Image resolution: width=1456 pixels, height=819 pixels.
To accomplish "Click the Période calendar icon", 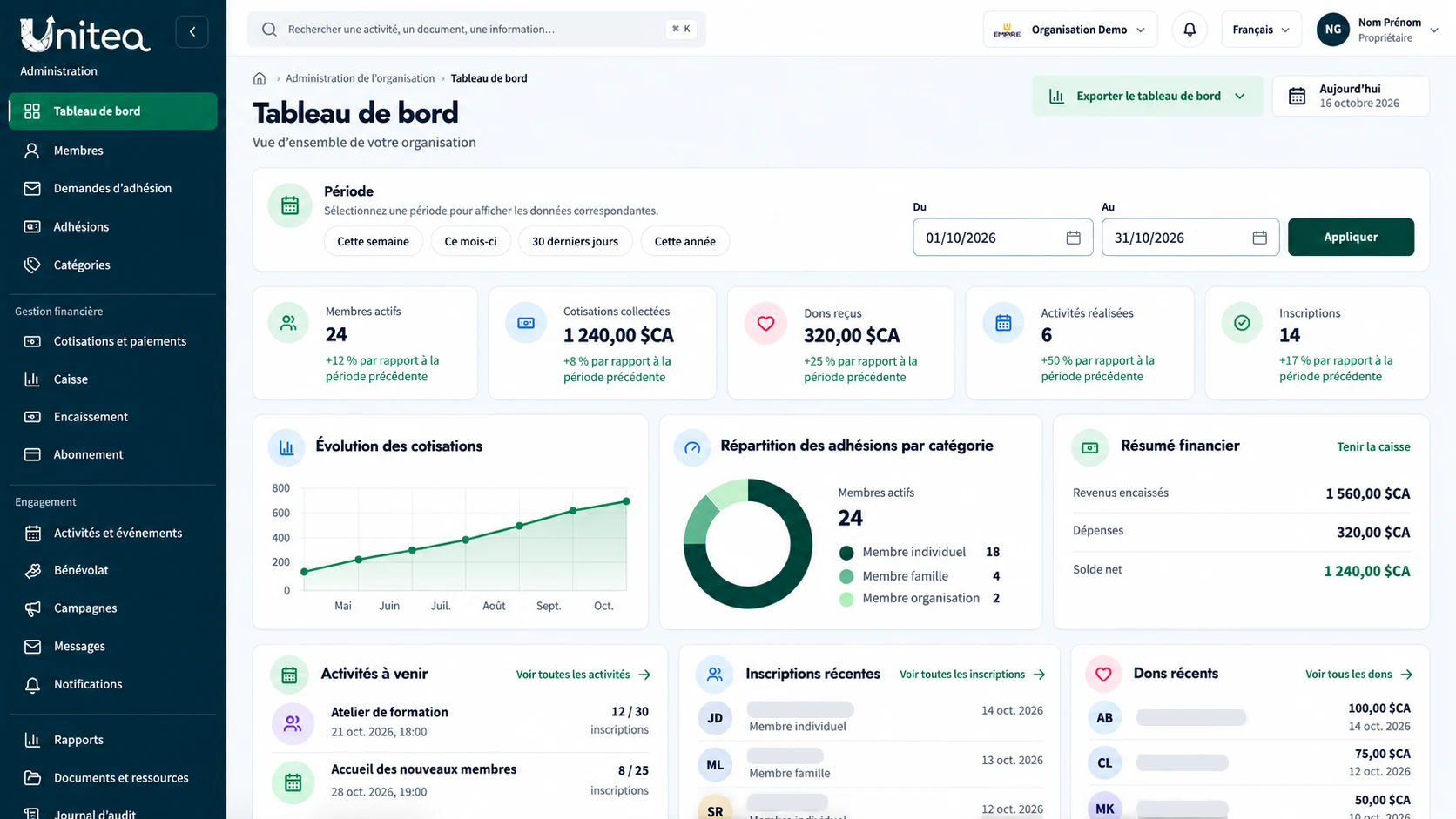I will pyautogui.click(x=290, y=206).
